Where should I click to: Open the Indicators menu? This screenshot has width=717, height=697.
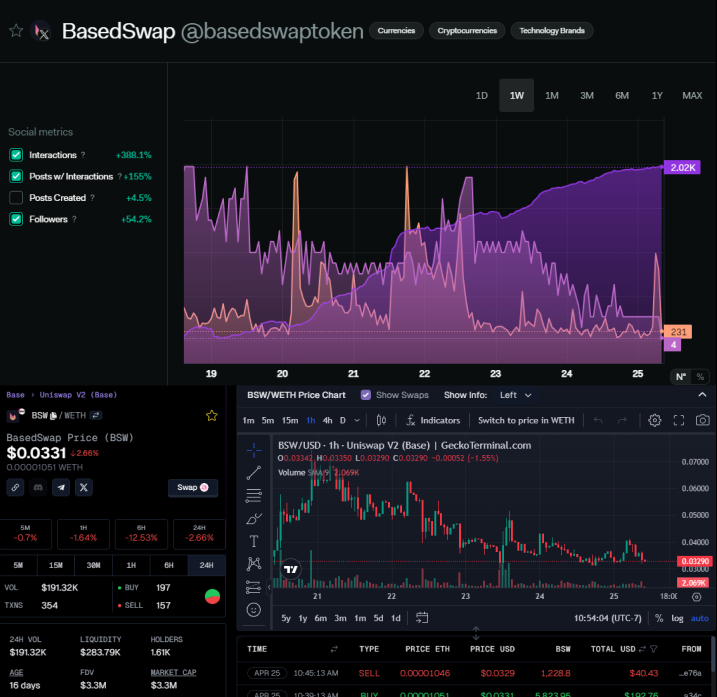tap(433, 420)
